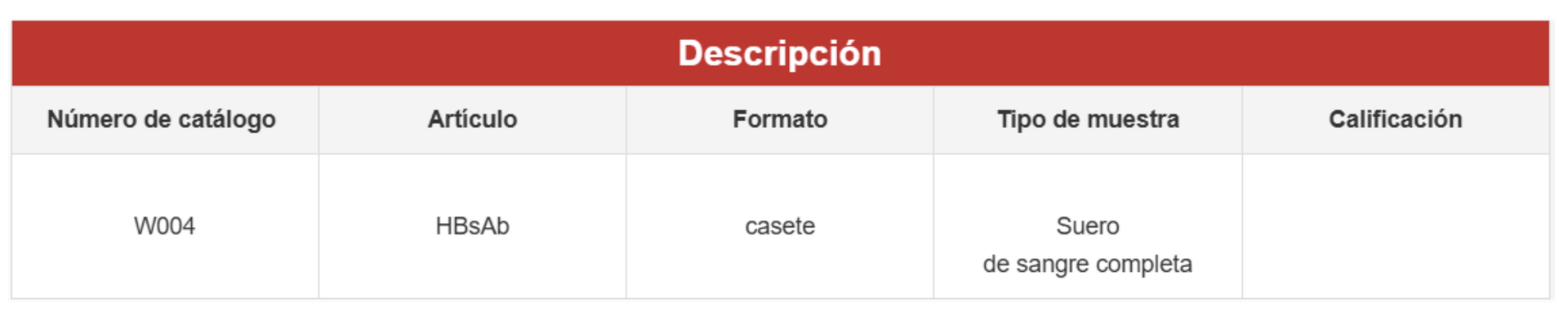Select the Formato column header

[x=780, y=119]
